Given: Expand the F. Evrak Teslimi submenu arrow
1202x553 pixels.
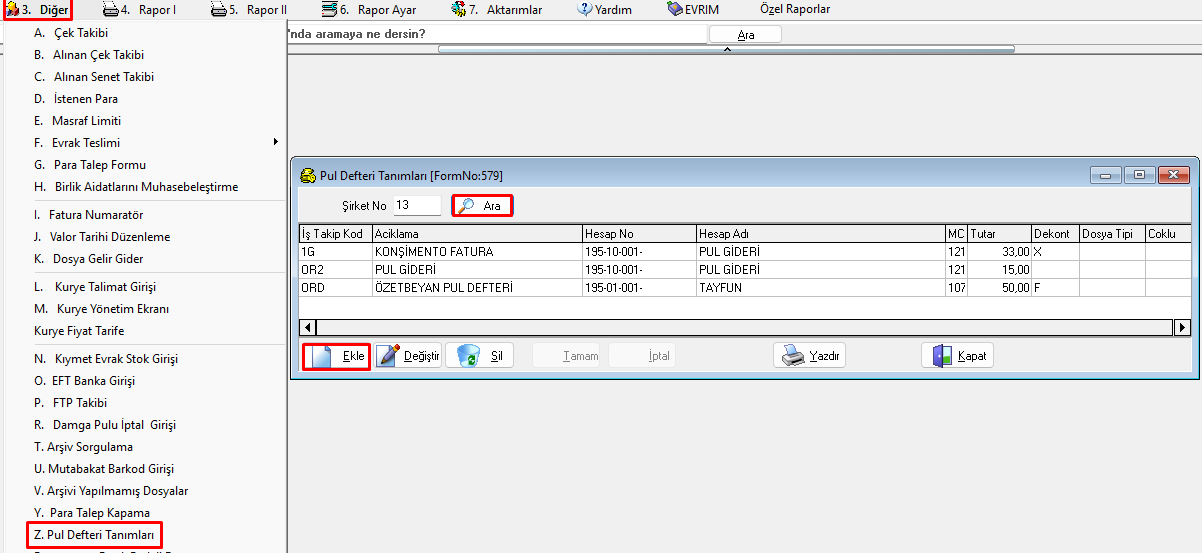Looking at the screenshot, I should pyautogui.click(x=275, y=142).
